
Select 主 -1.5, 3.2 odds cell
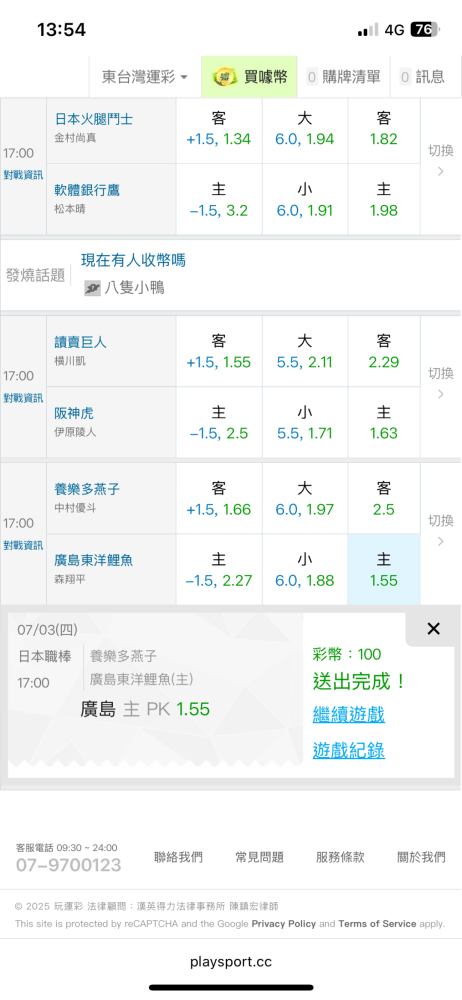coord(219,200)
